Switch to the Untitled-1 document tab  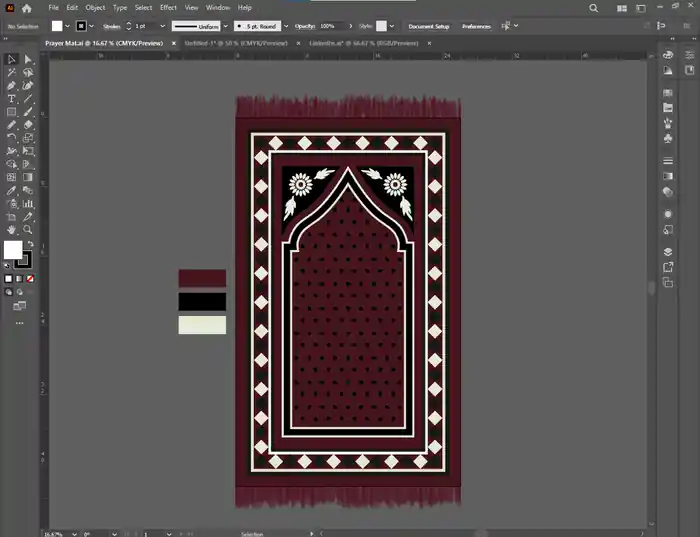(236, 43)
